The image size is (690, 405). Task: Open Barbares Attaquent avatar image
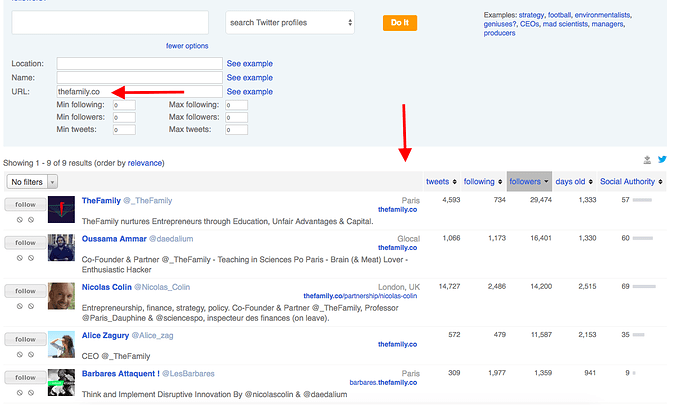[61, 383]
